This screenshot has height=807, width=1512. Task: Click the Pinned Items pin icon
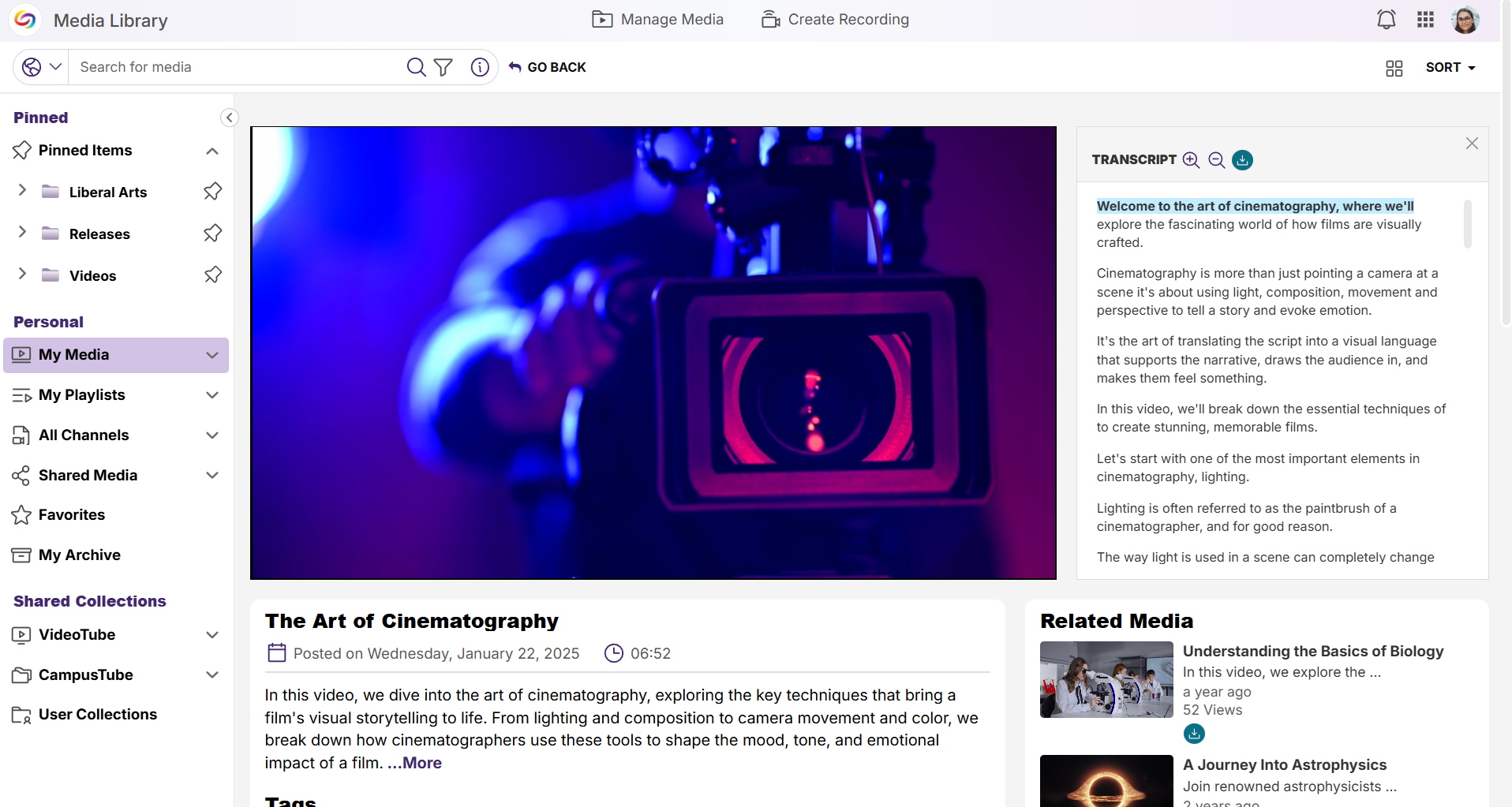(x=22, y=150)
